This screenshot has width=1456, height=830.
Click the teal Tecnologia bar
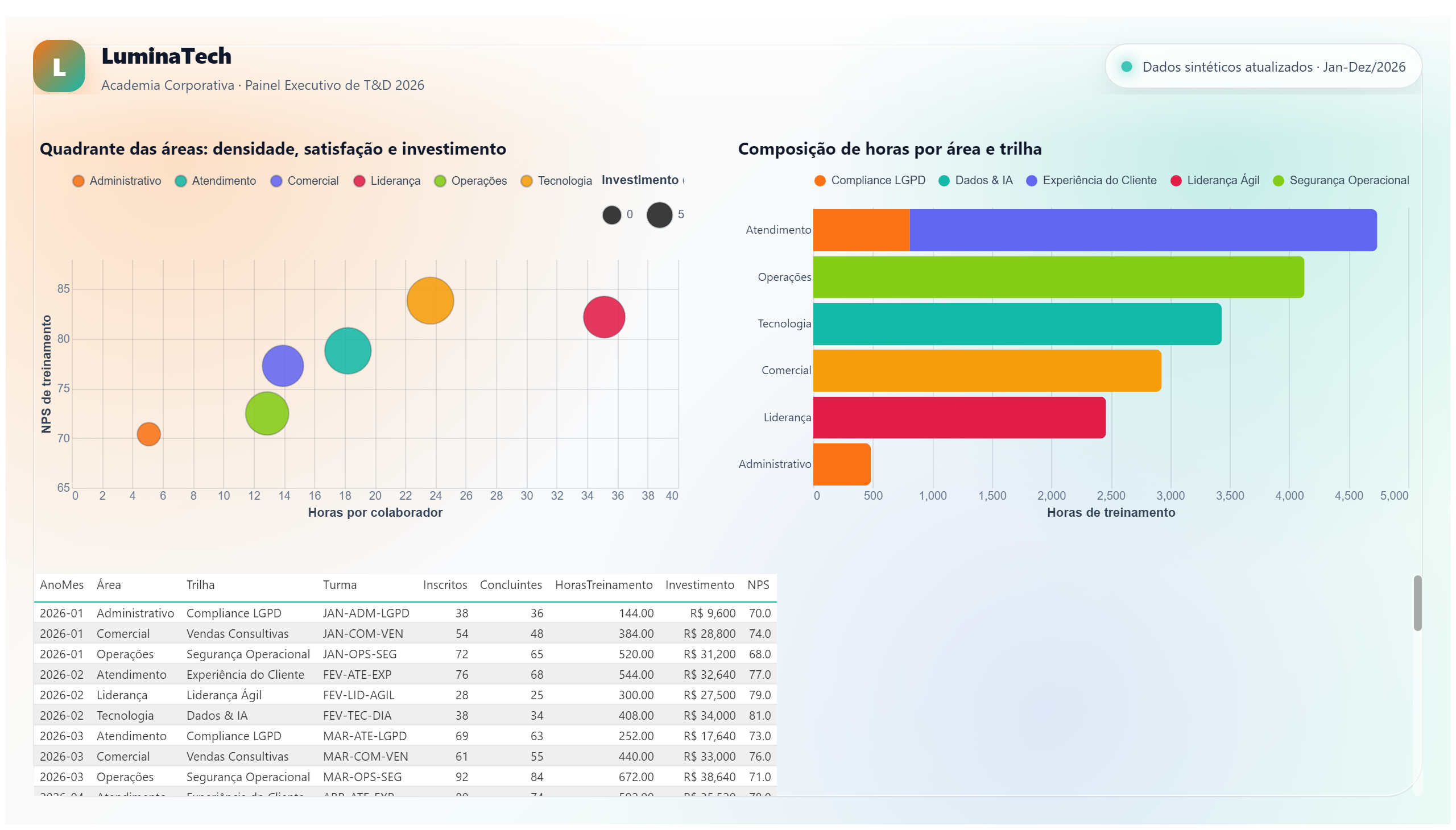(x=1017, y=325)
